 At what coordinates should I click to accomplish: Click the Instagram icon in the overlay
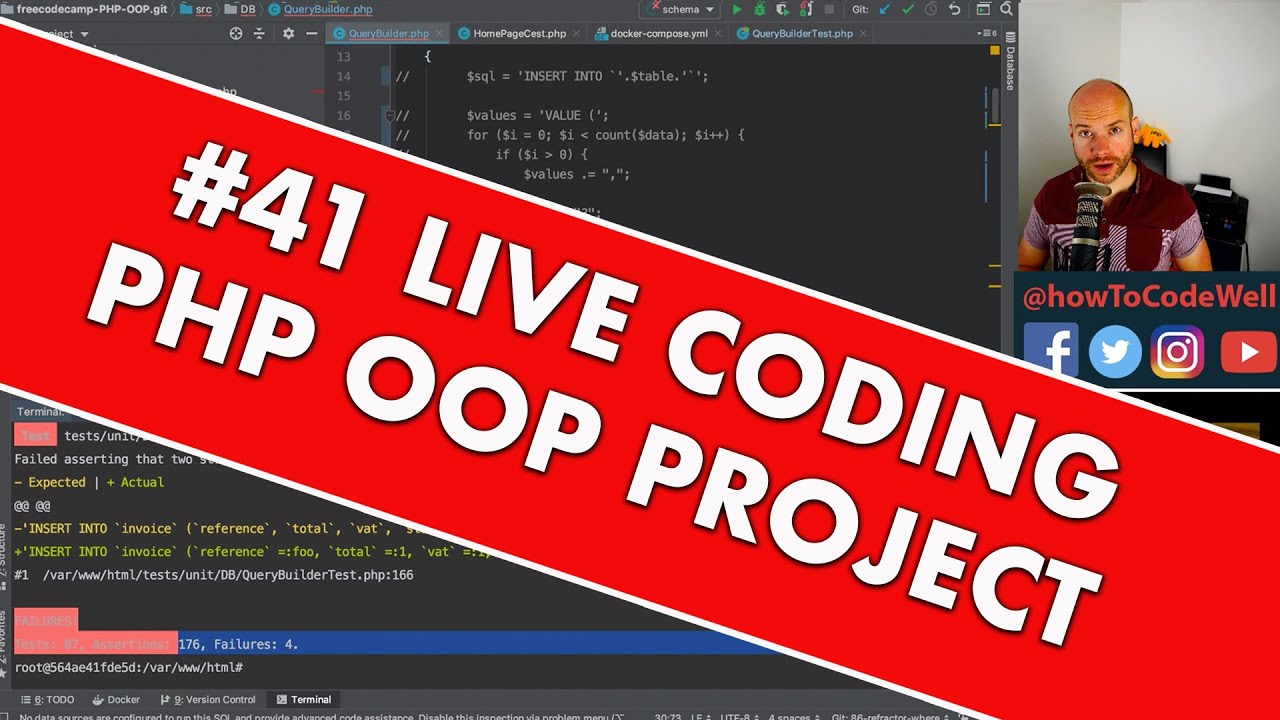(1177, 351)
